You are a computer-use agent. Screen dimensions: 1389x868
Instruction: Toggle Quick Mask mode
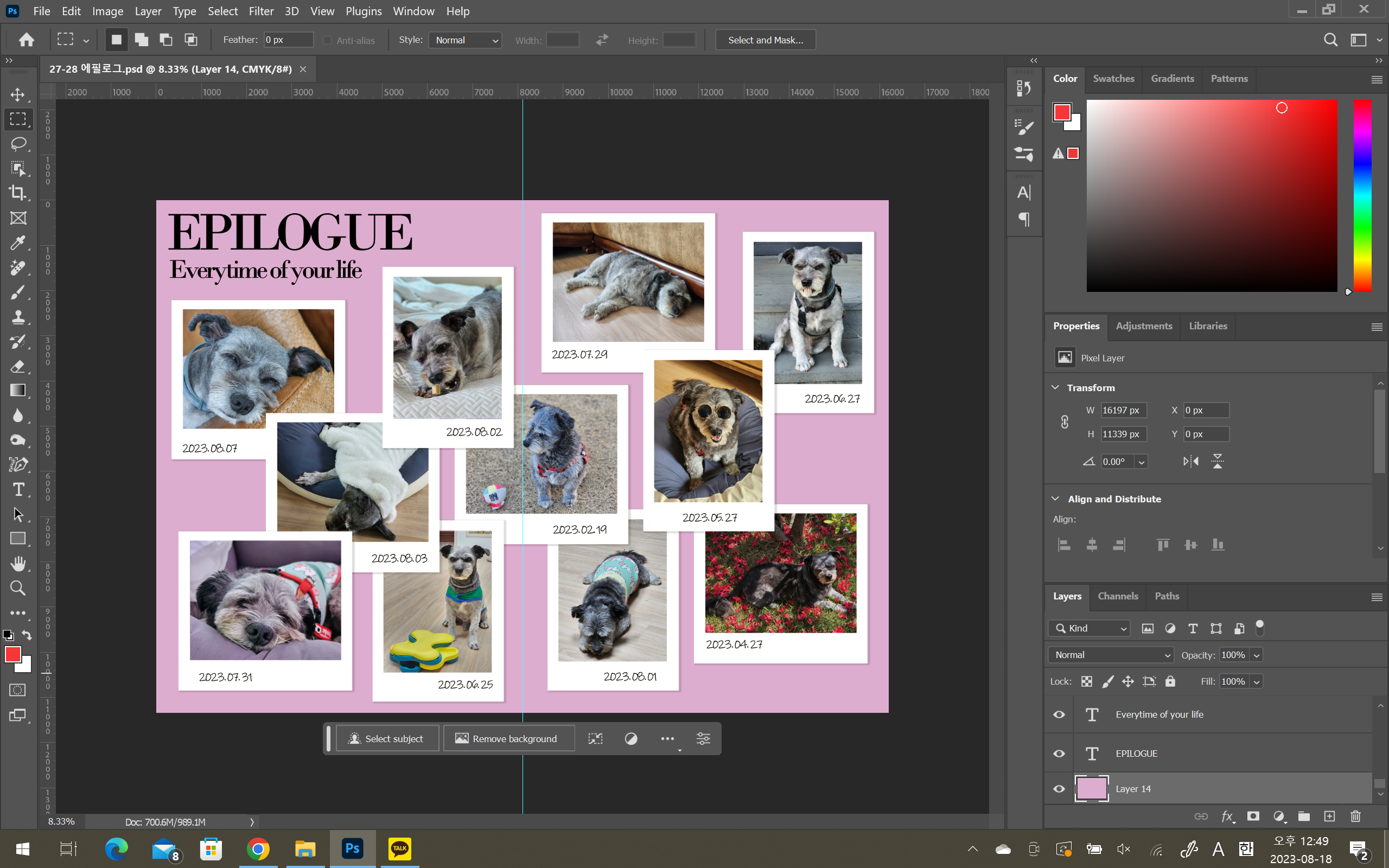[18, 690]
